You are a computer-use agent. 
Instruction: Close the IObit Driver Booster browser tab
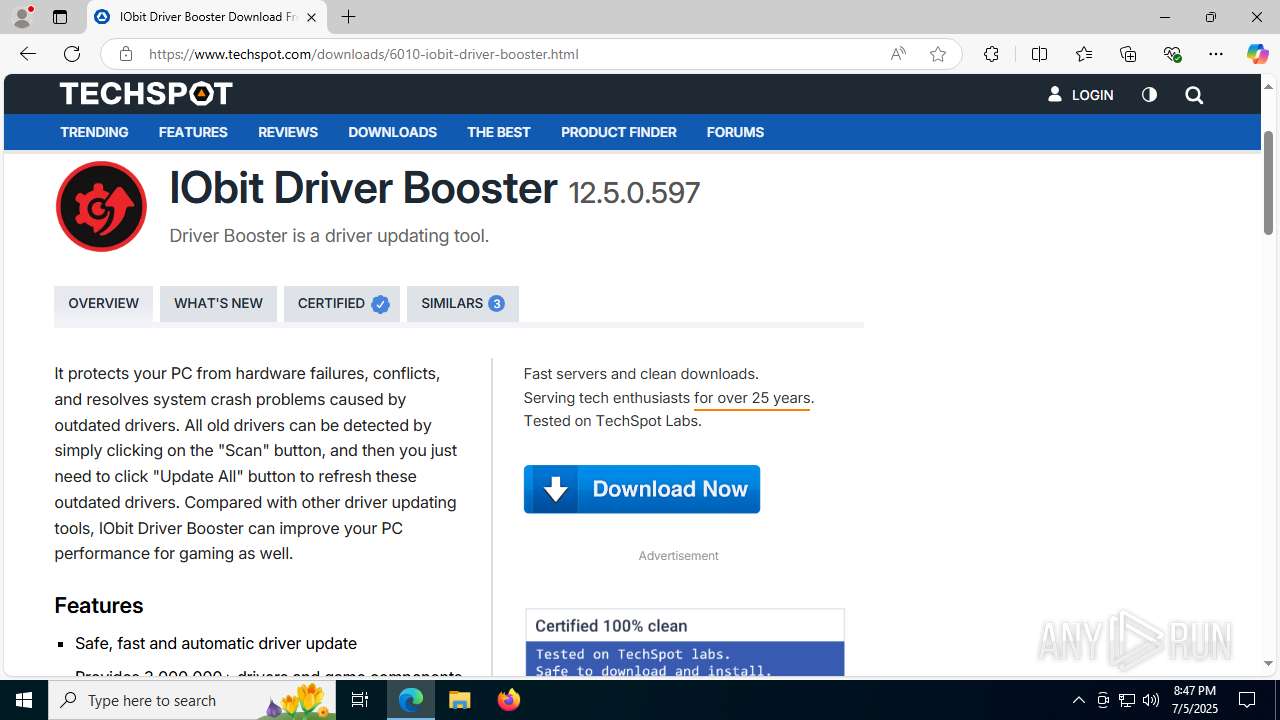point(311,17)
